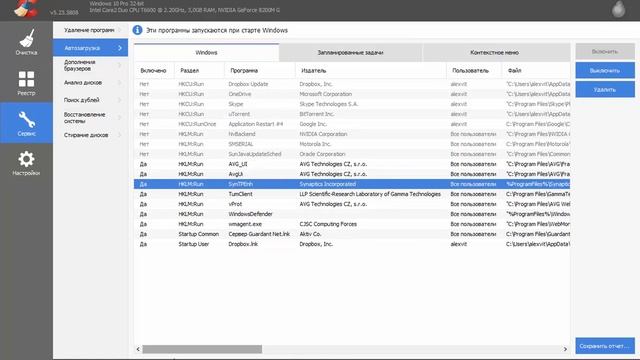Switch to the Windows tab

(207, 53)
